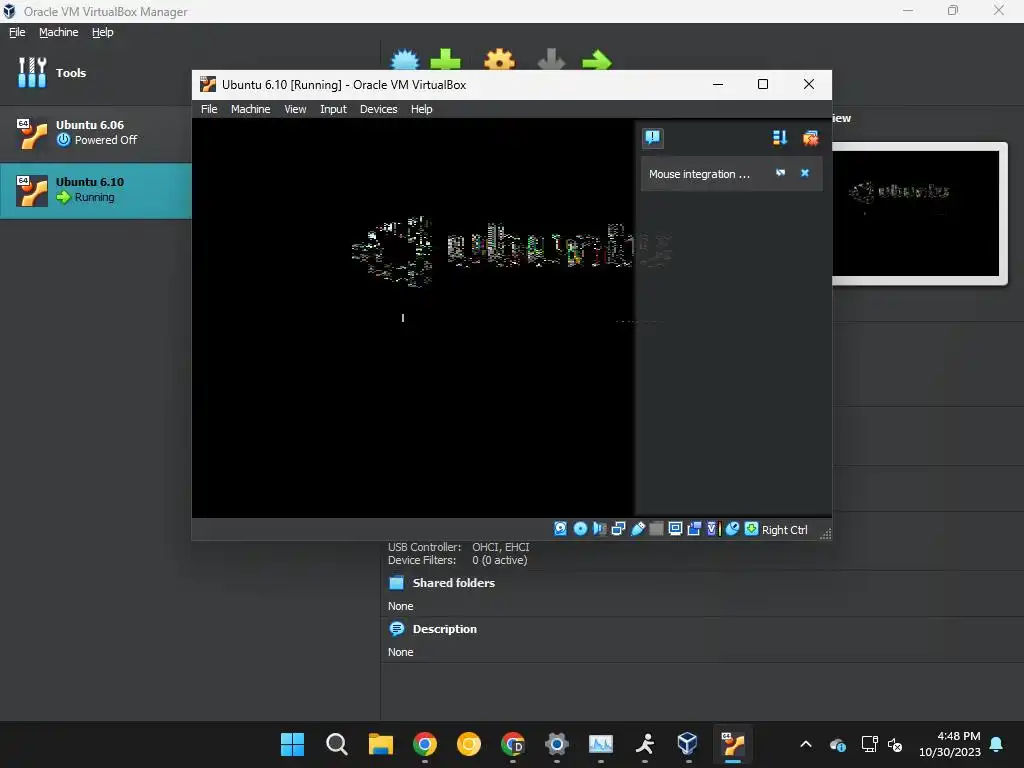Click the Discard gray down-arrow toolbar icon
The width and height of the screenshot is (1024, 768).
[551, 59]
